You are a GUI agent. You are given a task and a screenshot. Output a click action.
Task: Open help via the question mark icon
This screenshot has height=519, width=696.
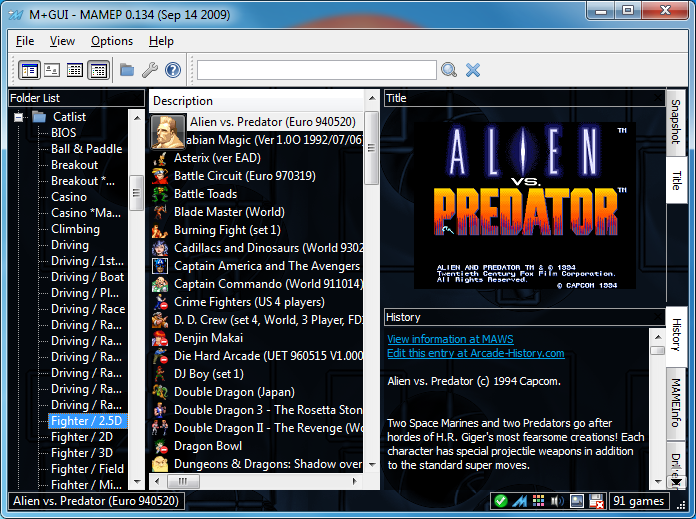coord(173,70)
